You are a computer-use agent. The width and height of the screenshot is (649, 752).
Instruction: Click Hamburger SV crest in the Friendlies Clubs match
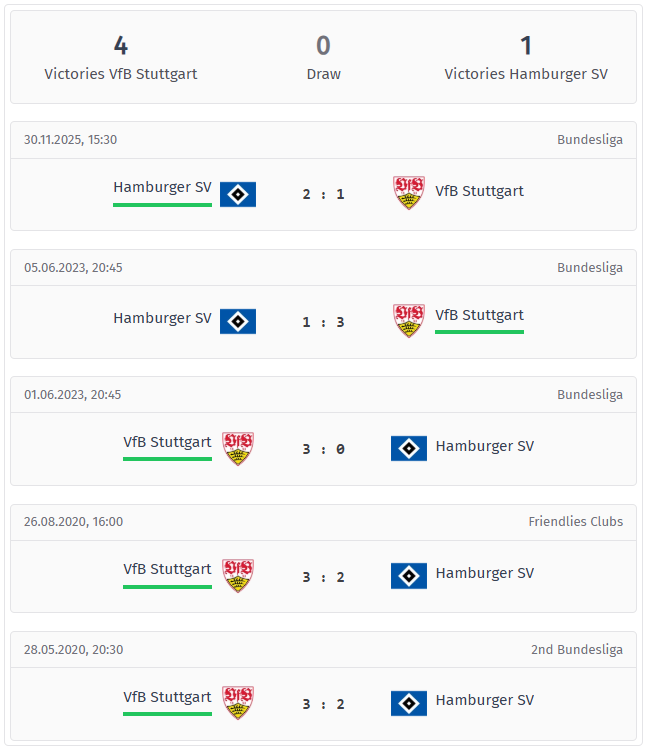409,575
